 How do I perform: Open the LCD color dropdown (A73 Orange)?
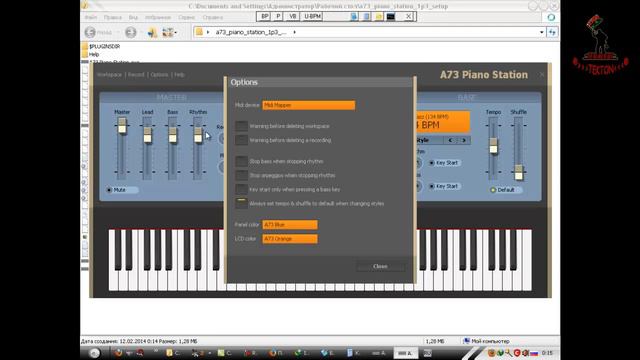tap(289, 238)
